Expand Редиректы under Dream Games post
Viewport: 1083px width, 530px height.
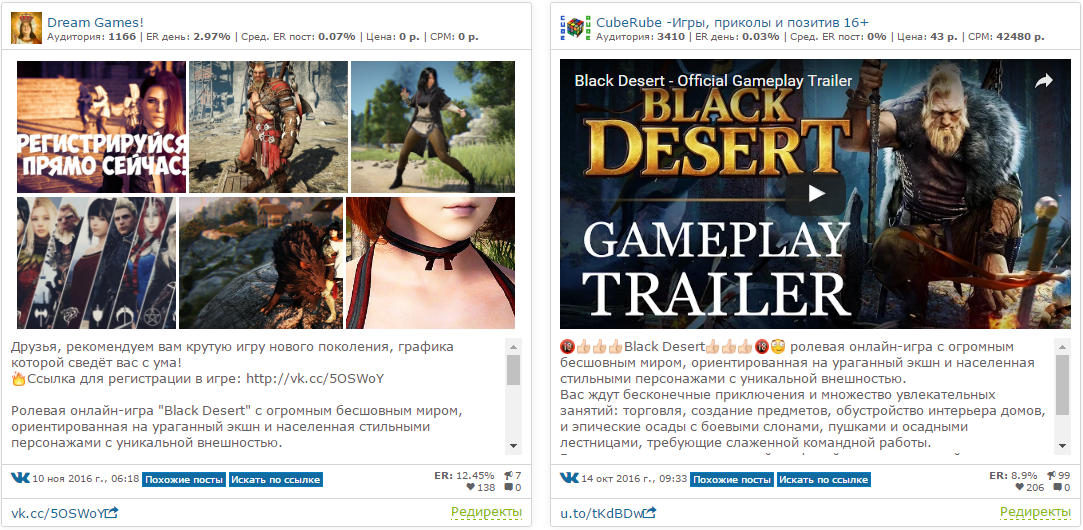point(486,512)
